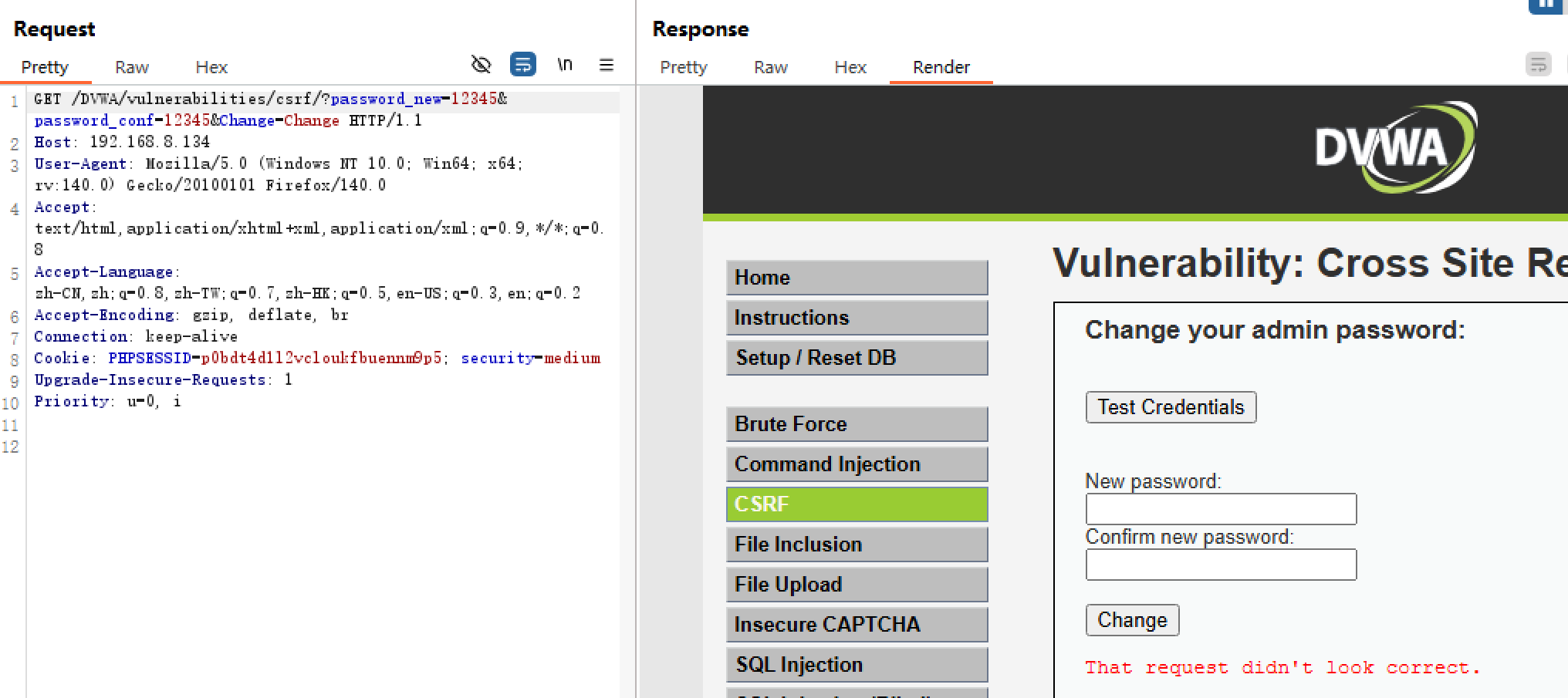The image size is (1568, 698).
Task: Click the Vulnerability: Cross Site heading
Action: click(1310, 263)
